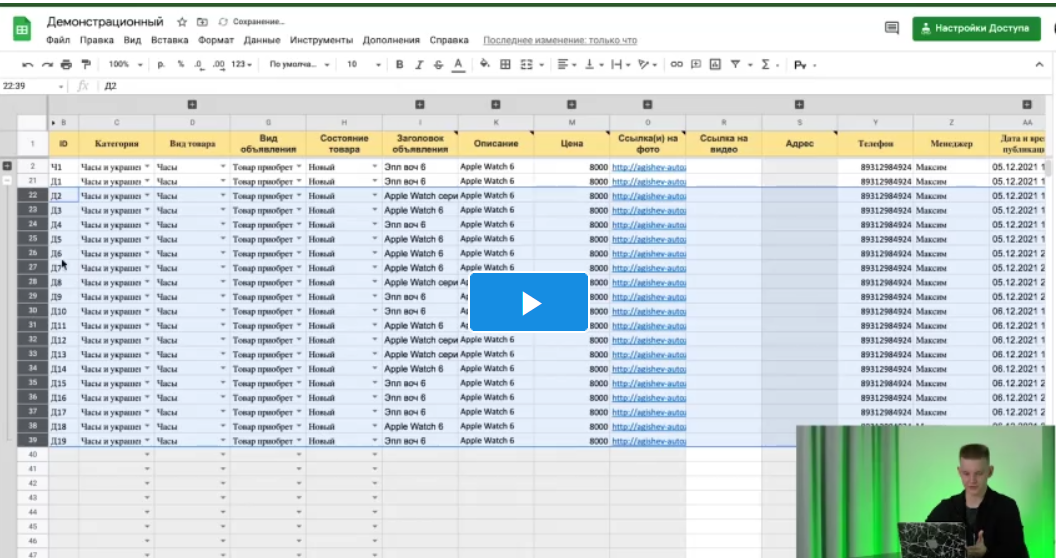Click the insert link icon
The height and width of the screenshot is (558, 1056).
tap(676, 65)
